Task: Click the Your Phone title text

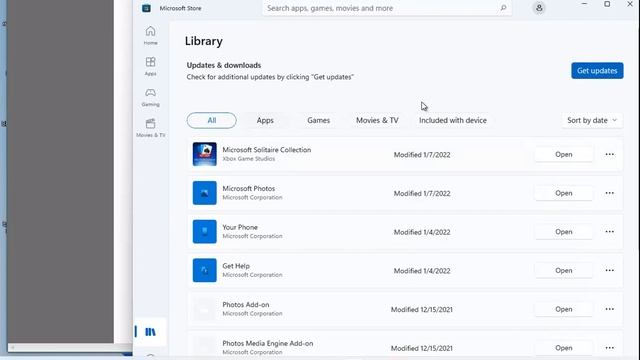Action: (x=240, y=227)
